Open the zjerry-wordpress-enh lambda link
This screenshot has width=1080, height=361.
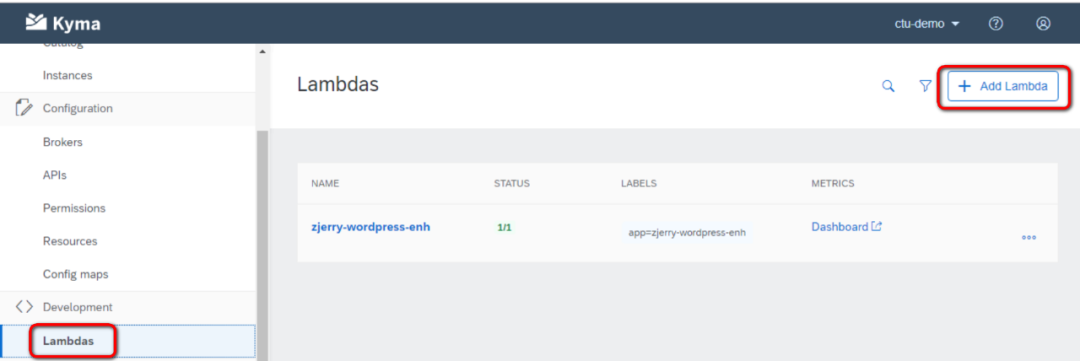(371, 226)
